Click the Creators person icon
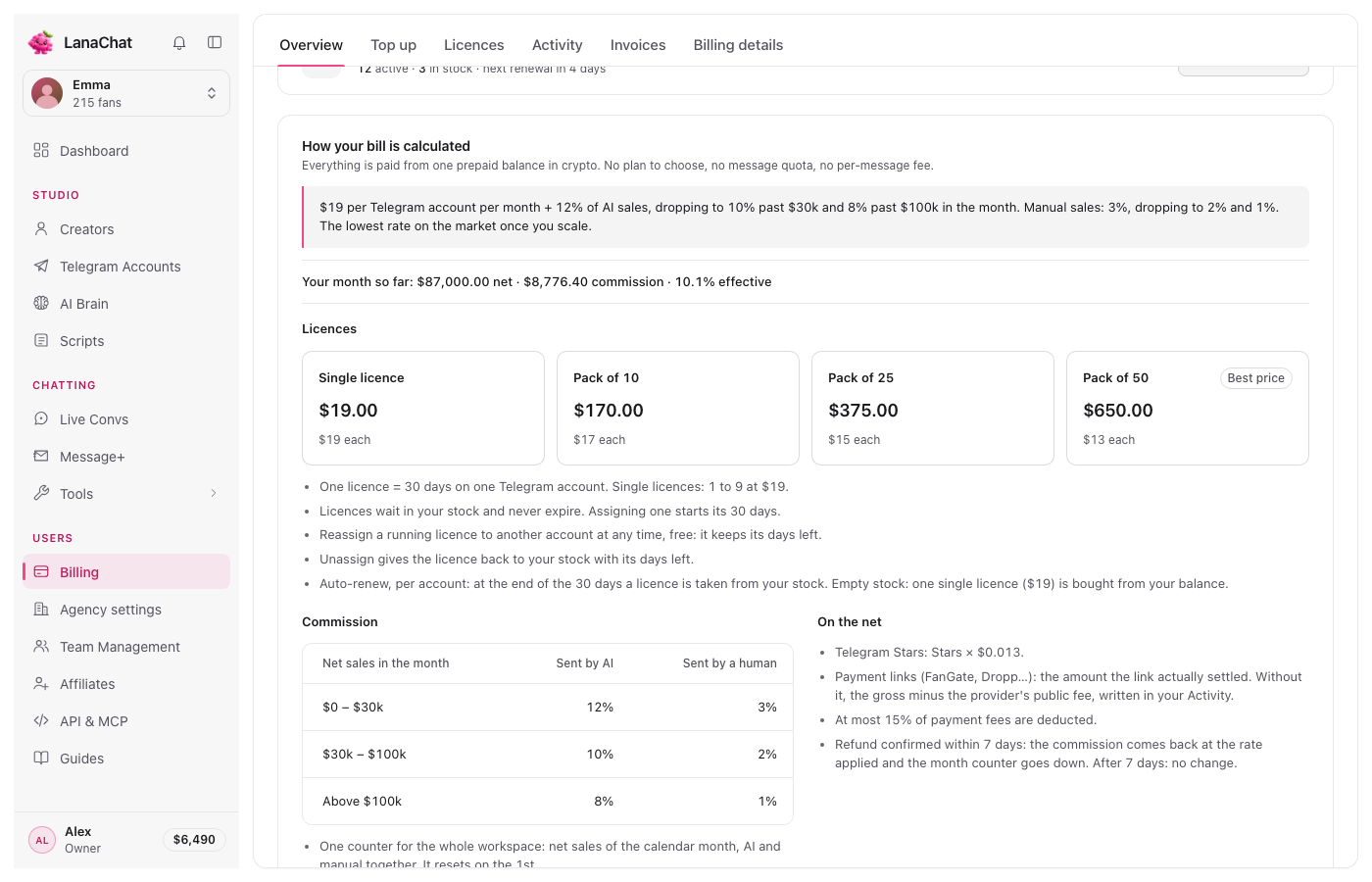Screen dimensions: 1372x882 pyautogui.click(x=41, y=228)
